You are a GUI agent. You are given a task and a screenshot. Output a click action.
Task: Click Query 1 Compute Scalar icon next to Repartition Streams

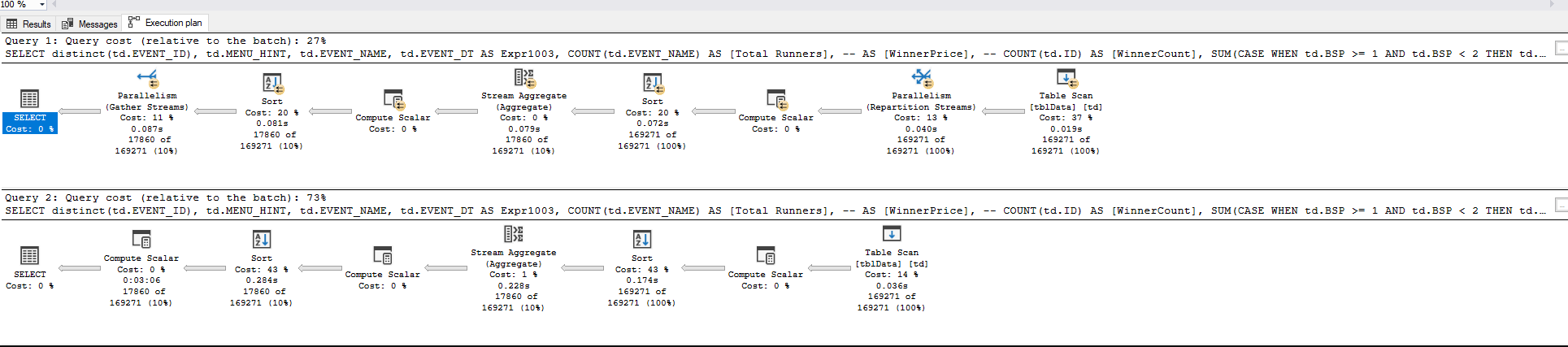pyautogui.click(x=776, y=100)
